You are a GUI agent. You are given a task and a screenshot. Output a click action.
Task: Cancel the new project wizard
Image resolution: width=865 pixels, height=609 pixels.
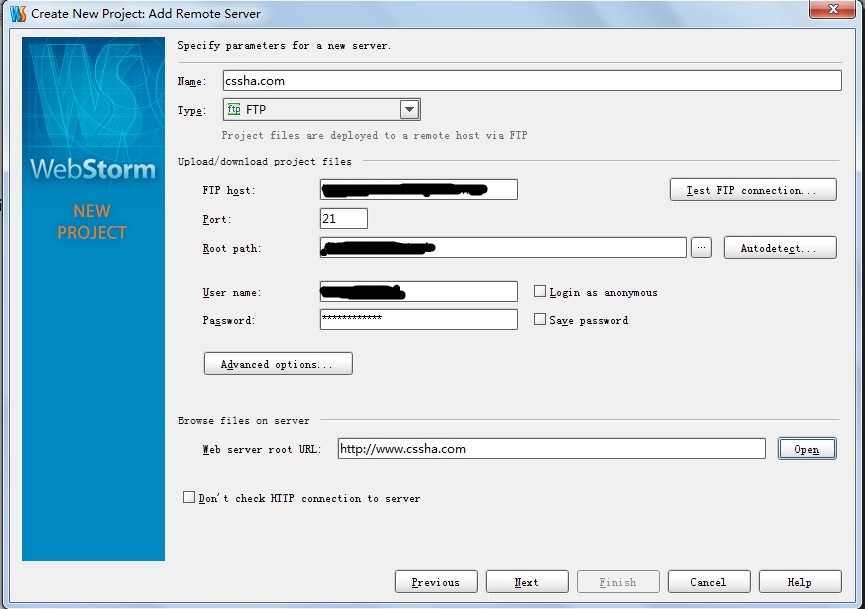[709, 581]
